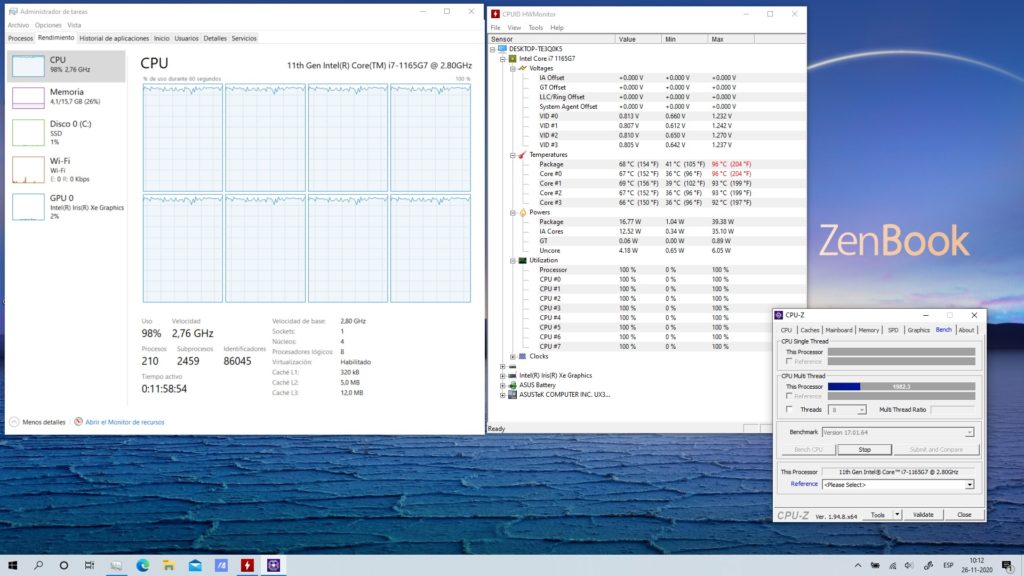The width and height of the screenshot is (1024, 576).
Task: Open the Benchmark version dropdown
Action: [x=969, y=432]
